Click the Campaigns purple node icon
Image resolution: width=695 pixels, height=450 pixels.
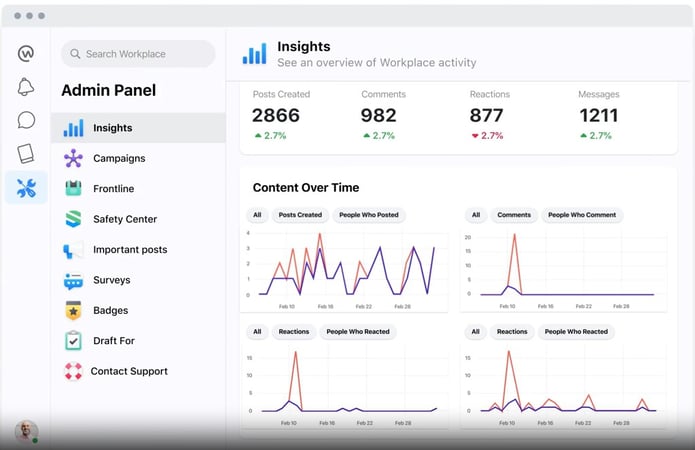[x=73, y=158]
